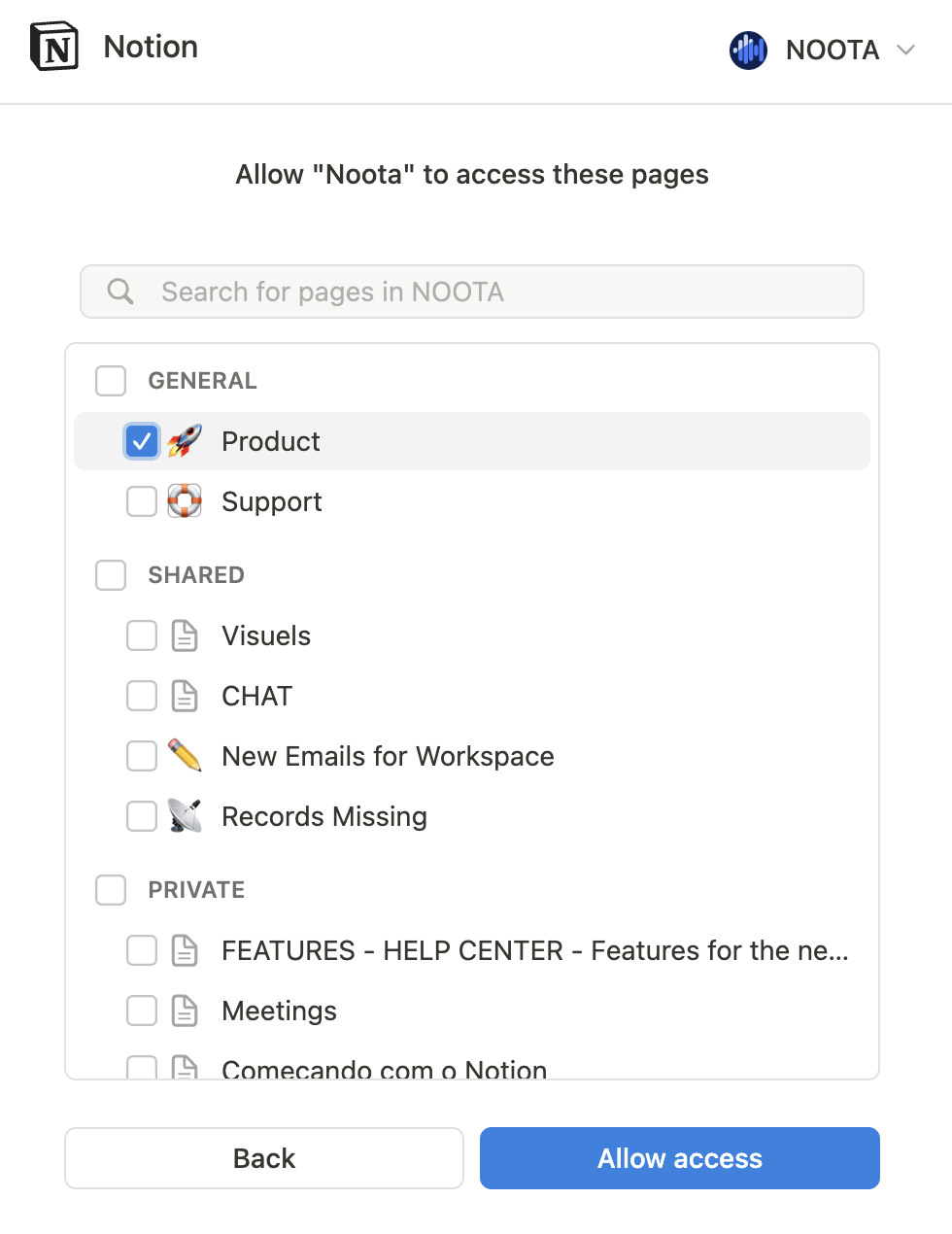Enable the Support page checkbox

click(x=142, y=501)
